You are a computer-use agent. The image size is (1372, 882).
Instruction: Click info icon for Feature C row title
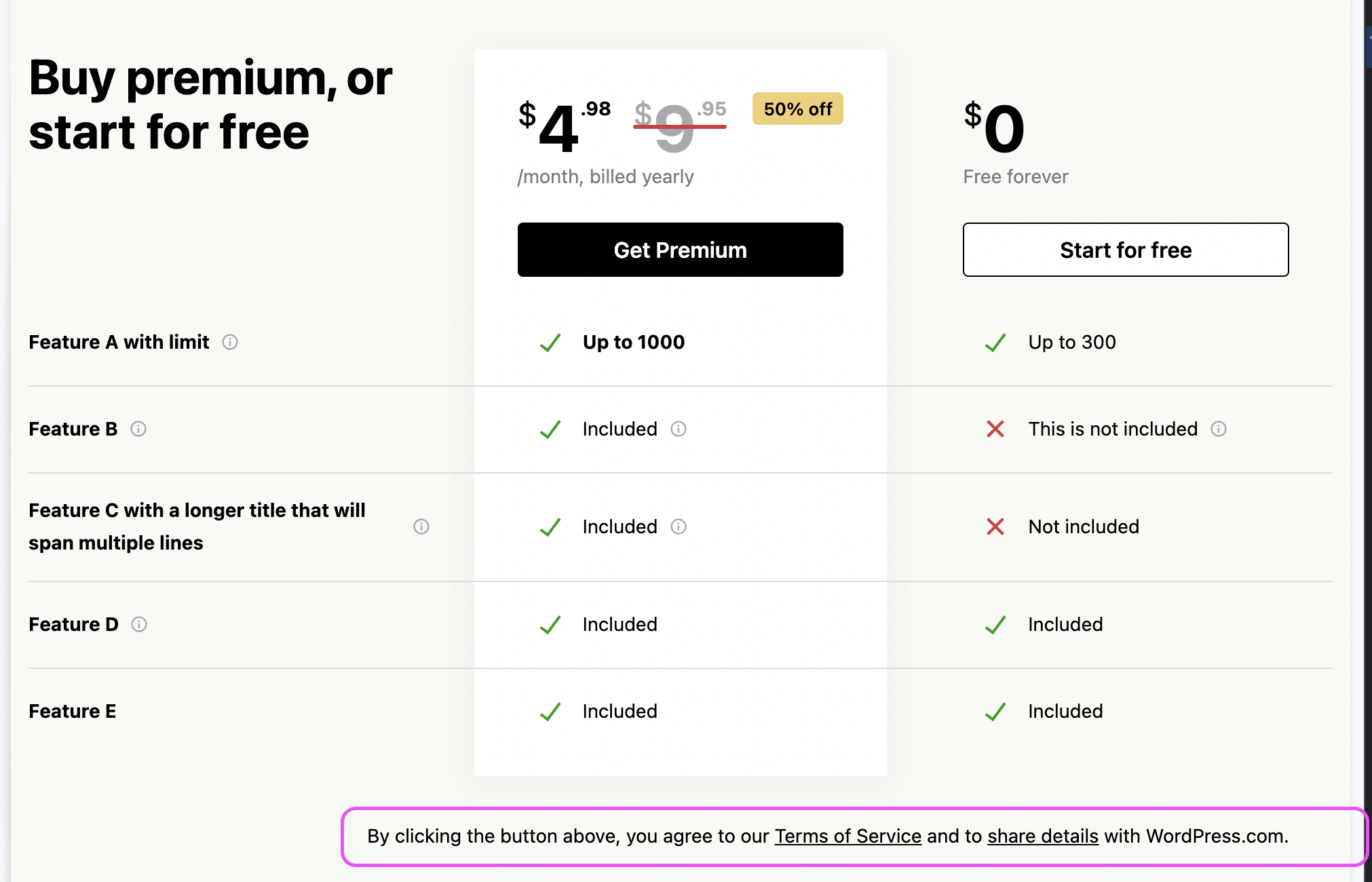coord(421,526)
